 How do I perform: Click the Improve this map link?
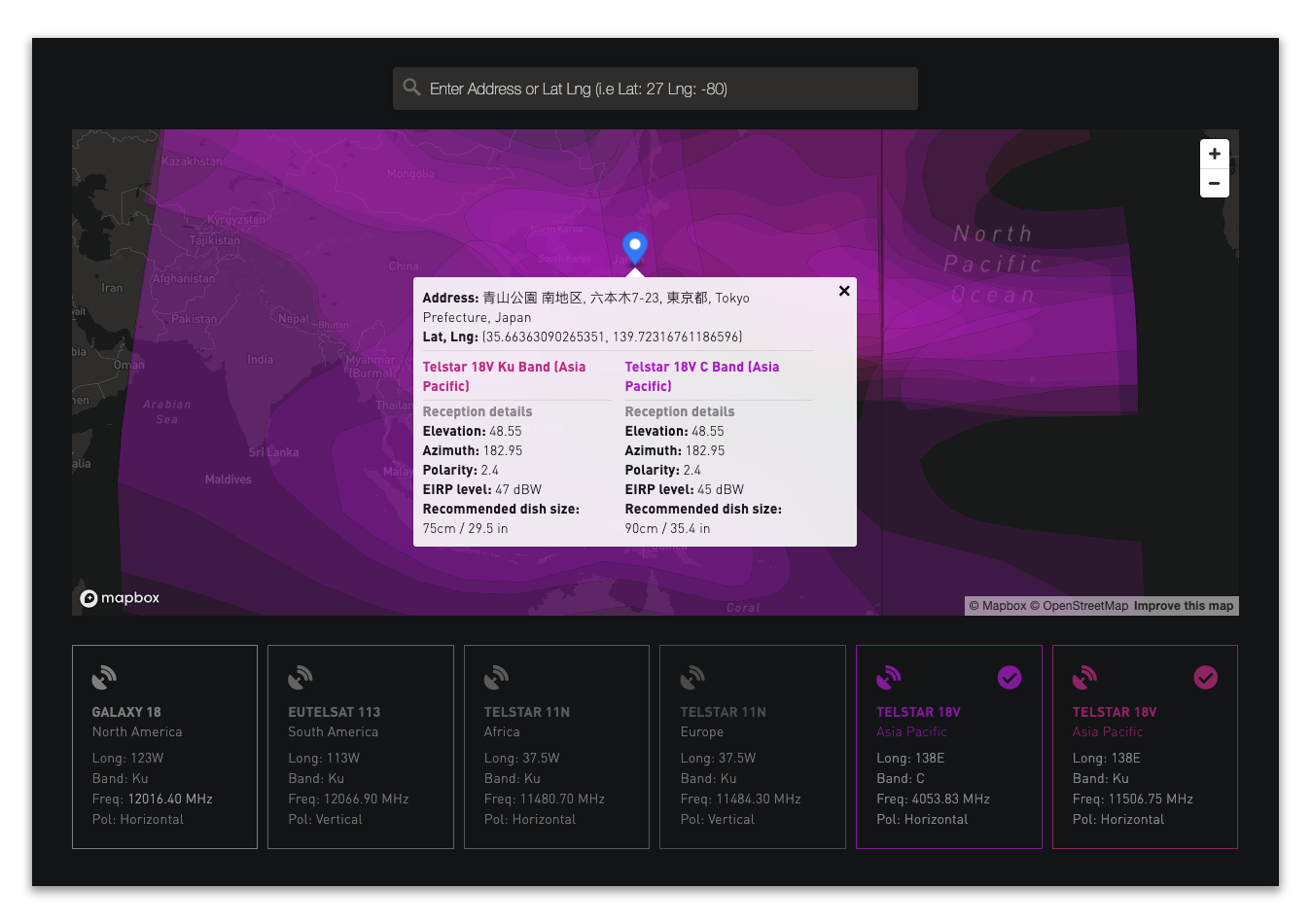point(1183,606)
